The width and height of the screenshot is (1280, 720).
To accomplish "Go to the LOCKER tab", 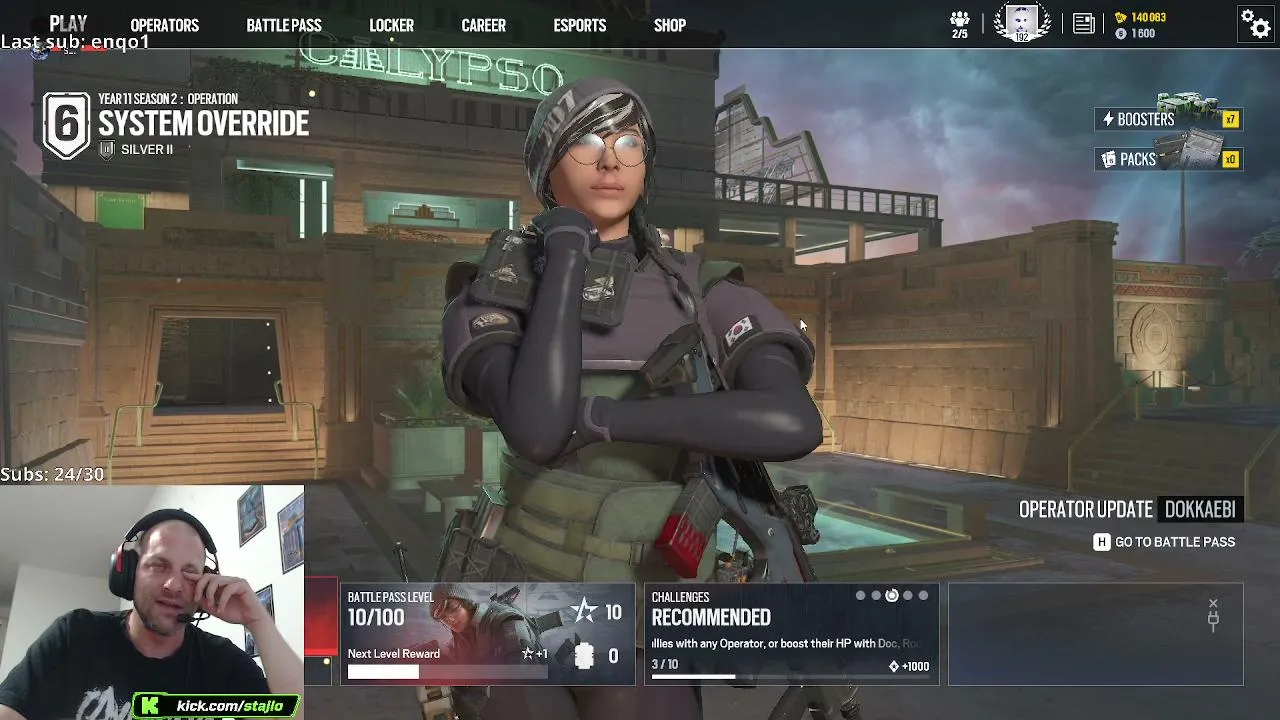I will [x=392, y=26].
